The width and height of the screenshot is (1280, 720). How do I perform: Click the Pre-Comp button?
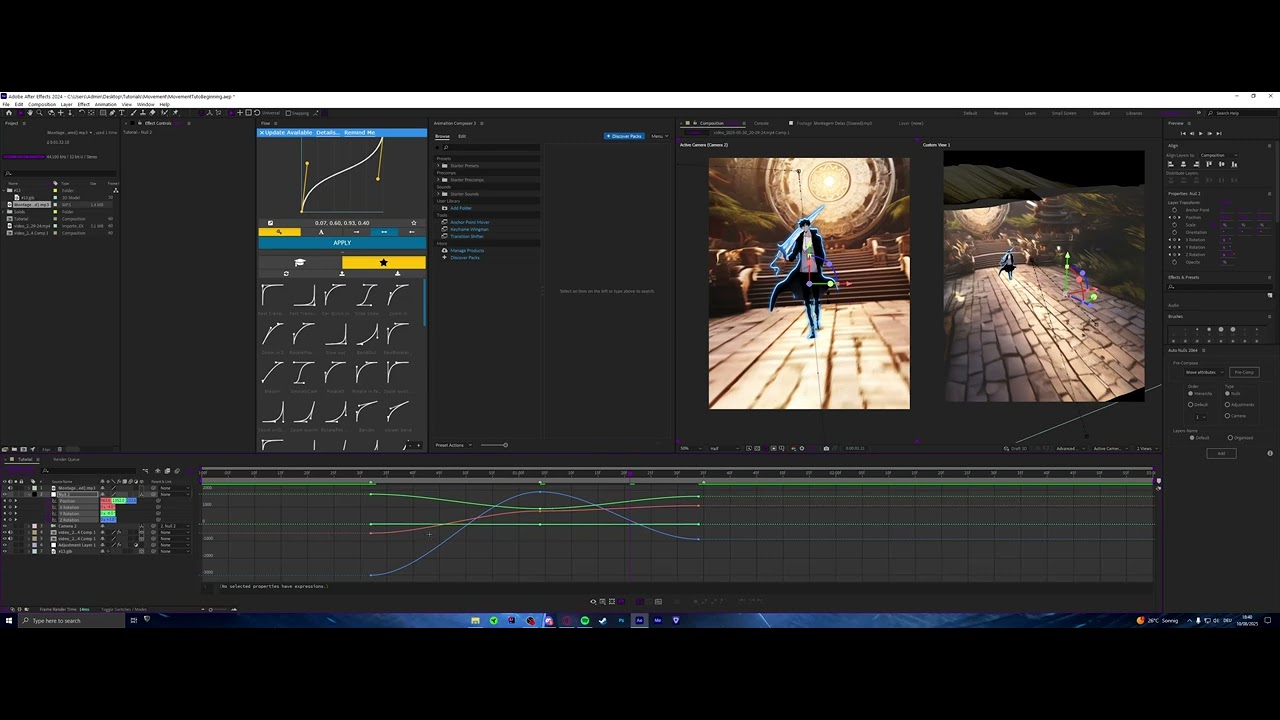(1244, 372)
